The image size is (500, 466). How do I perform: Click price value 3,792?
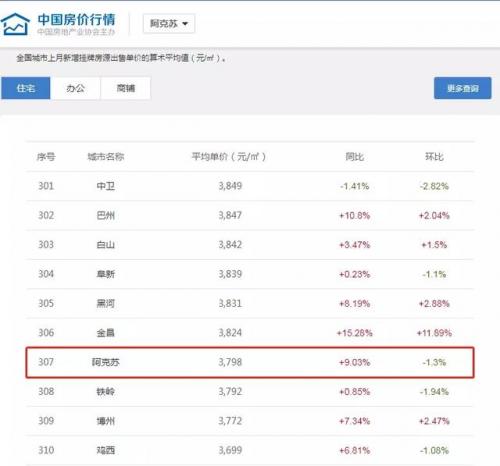coord(230,391)
